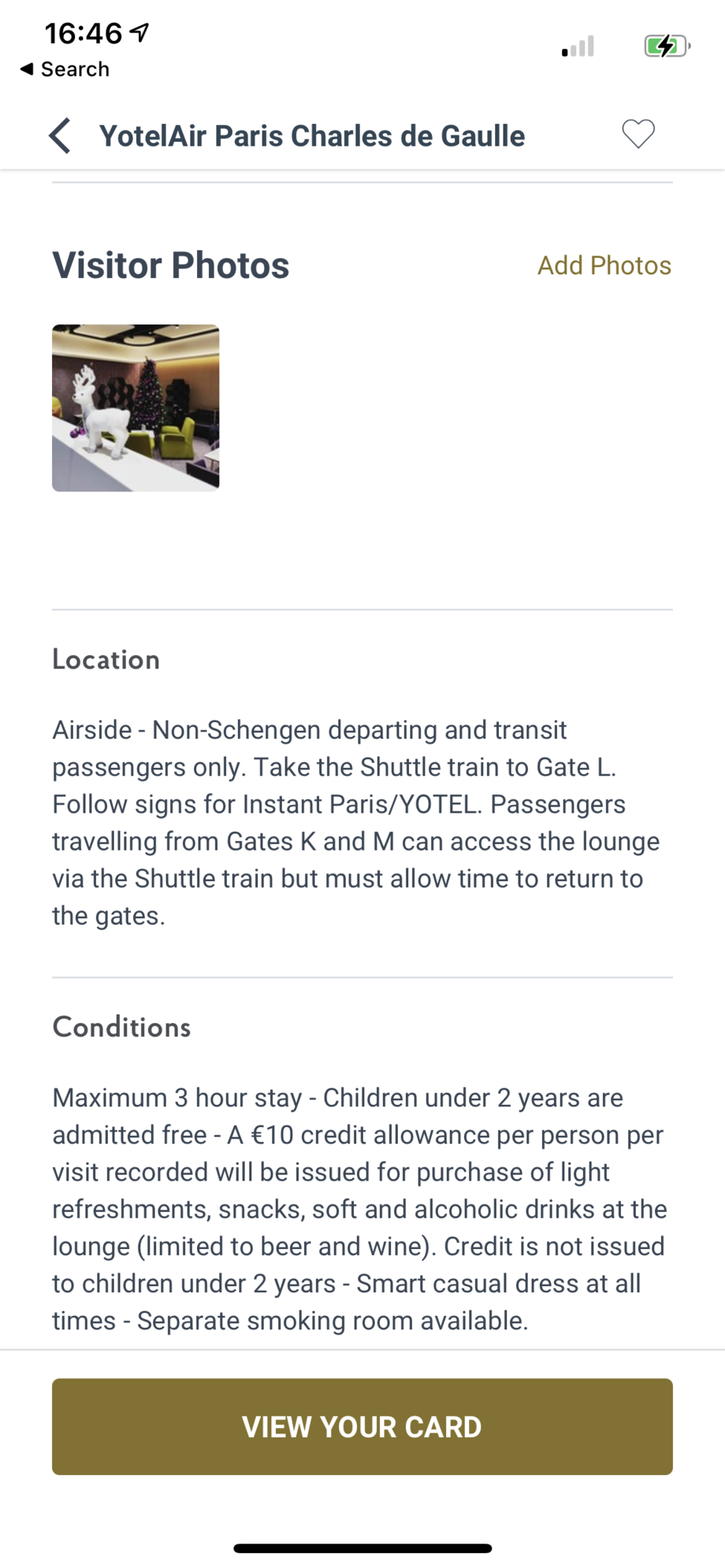Tap the YotelAir Paris Charles de Gaulle title
This screenshot has height=1568, width=725.
pos(311,135)
